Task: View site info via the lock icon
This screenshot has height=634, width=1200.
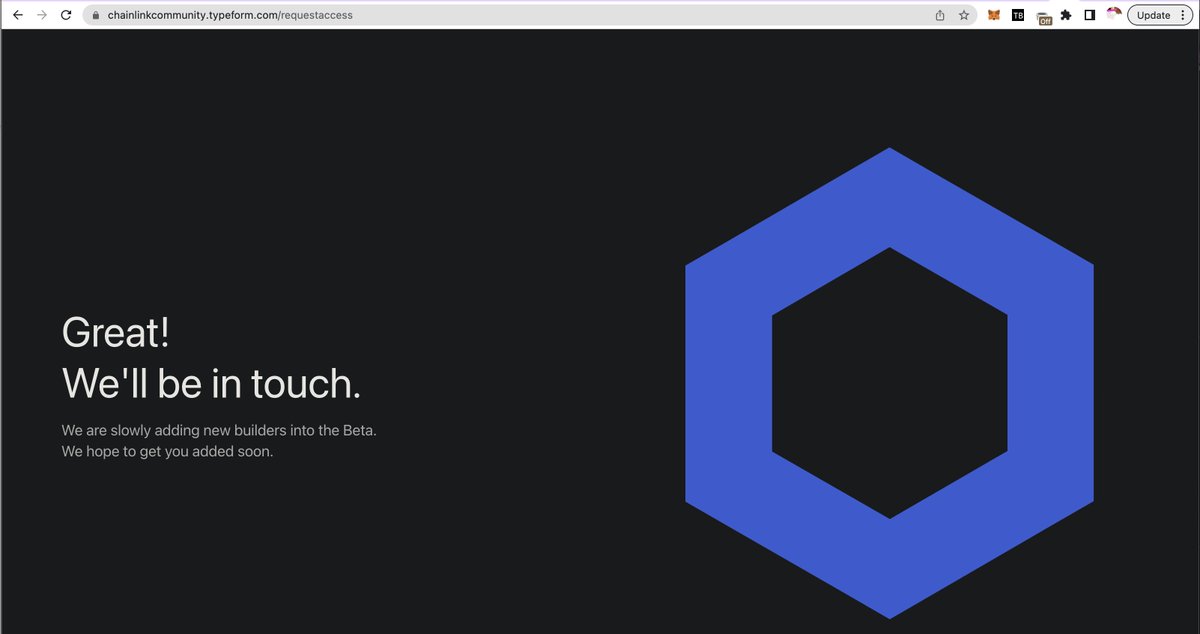Action: click(x=95, y=16)
